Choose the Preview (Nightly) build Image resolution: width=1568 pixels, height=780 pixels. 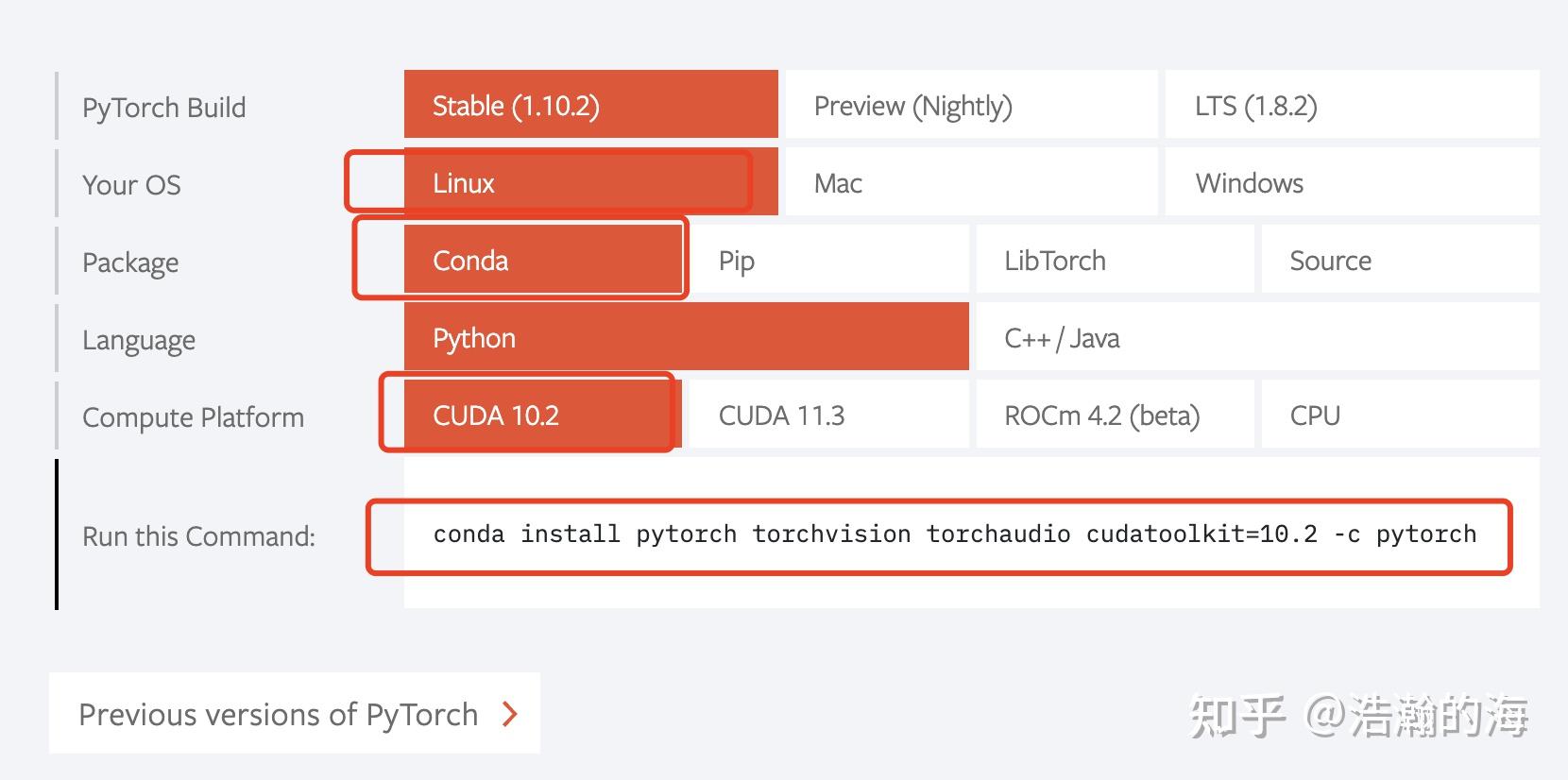tap(971, 106)
